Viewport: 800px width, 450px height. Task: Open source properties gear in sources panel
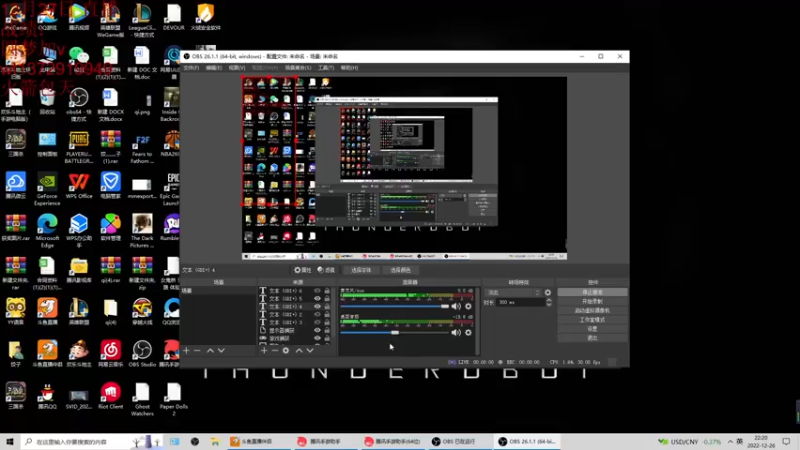pyautogui.click(x=286, y=351)
